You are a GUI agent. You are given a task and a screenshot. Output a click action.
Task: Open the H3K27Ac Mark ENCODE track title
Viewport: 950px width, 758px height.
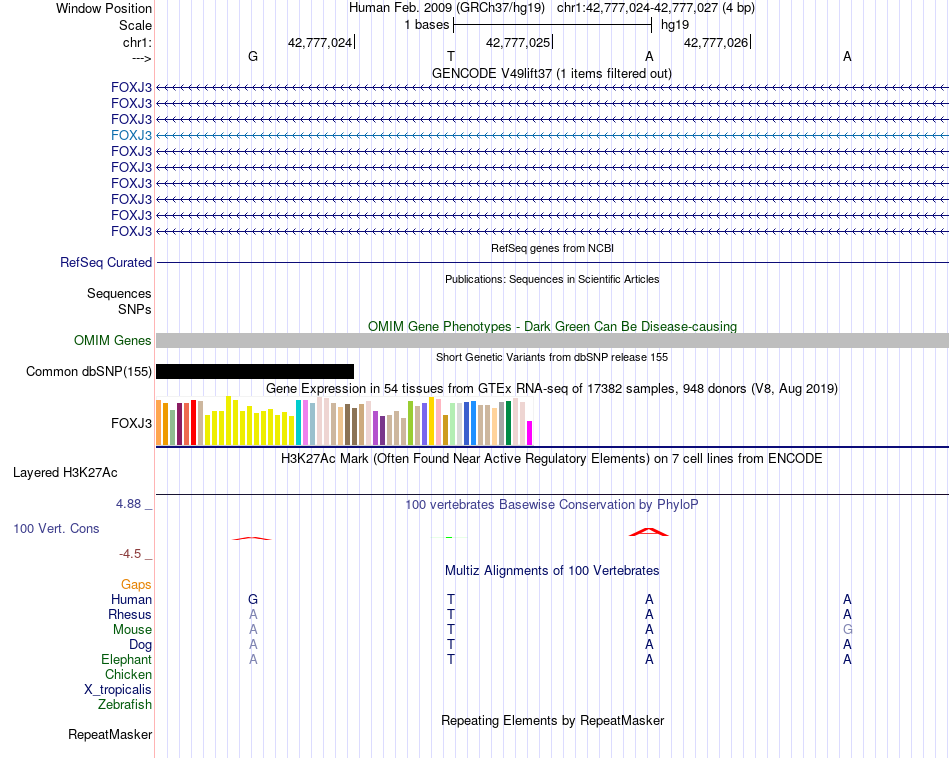click(551, 458)
